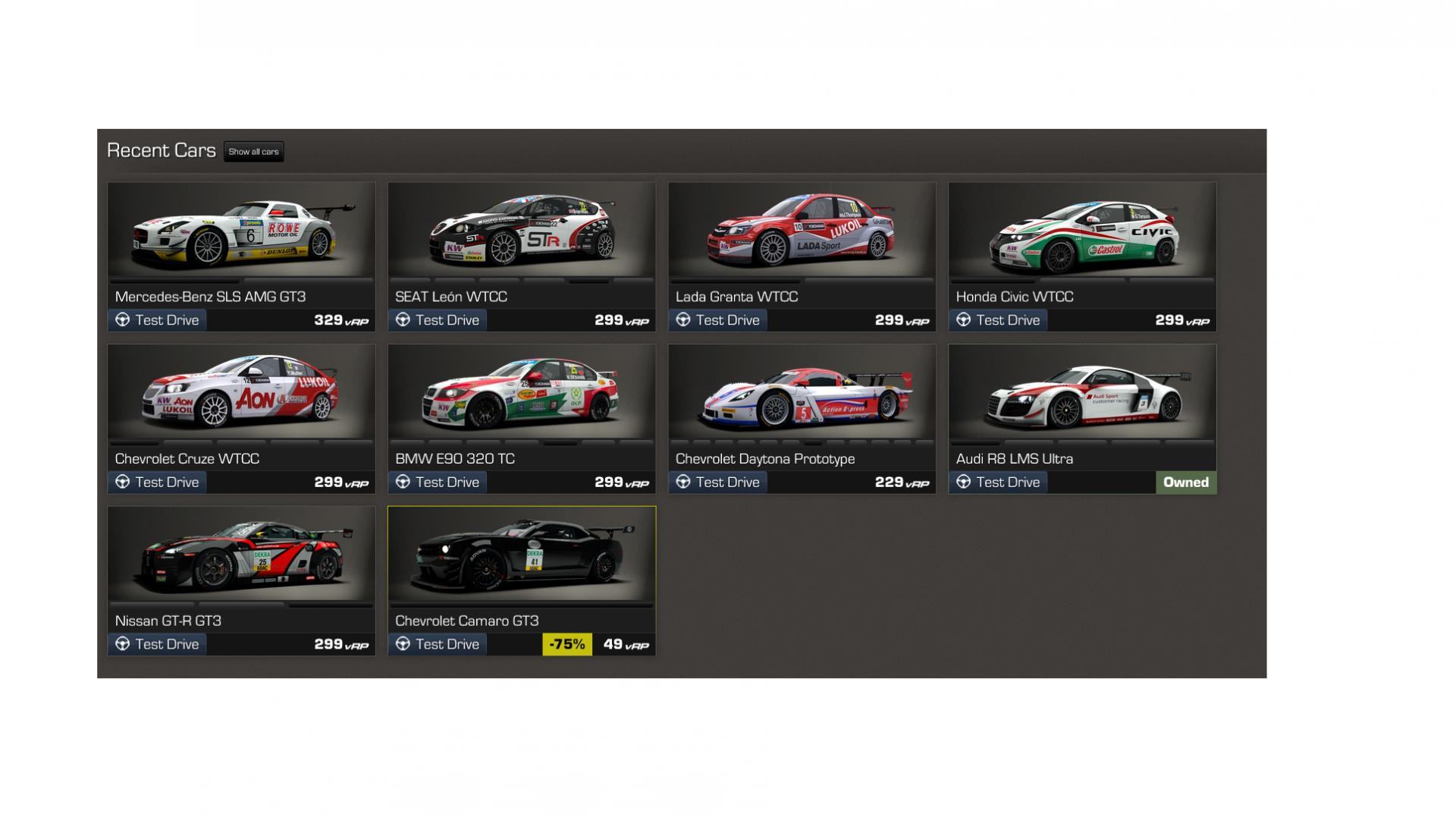Click the steering wheel icon for Chevrolet Daytona Prototype

683,482
